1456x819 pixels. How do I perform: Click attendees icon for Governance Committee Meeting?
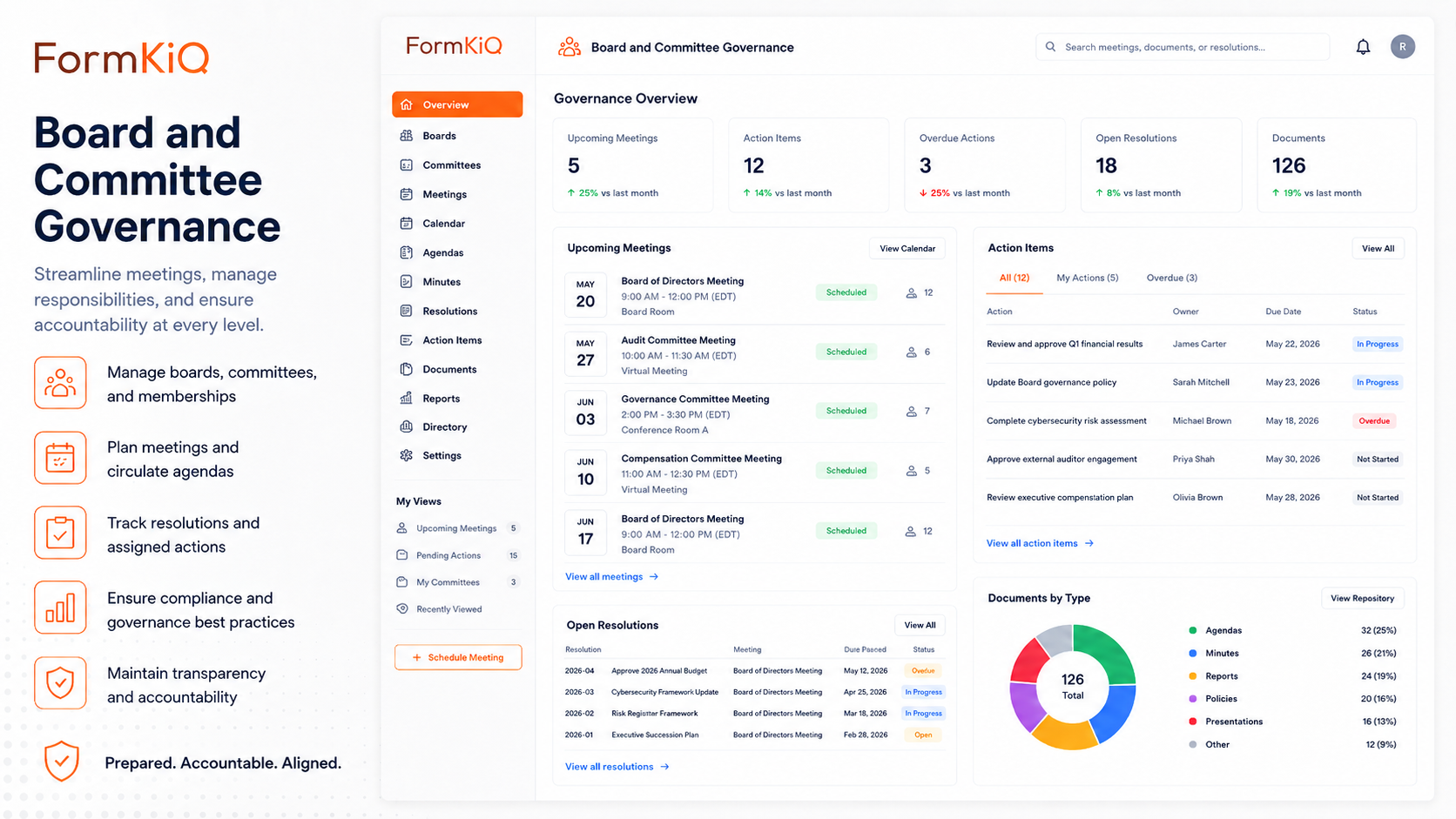point(911,412)
